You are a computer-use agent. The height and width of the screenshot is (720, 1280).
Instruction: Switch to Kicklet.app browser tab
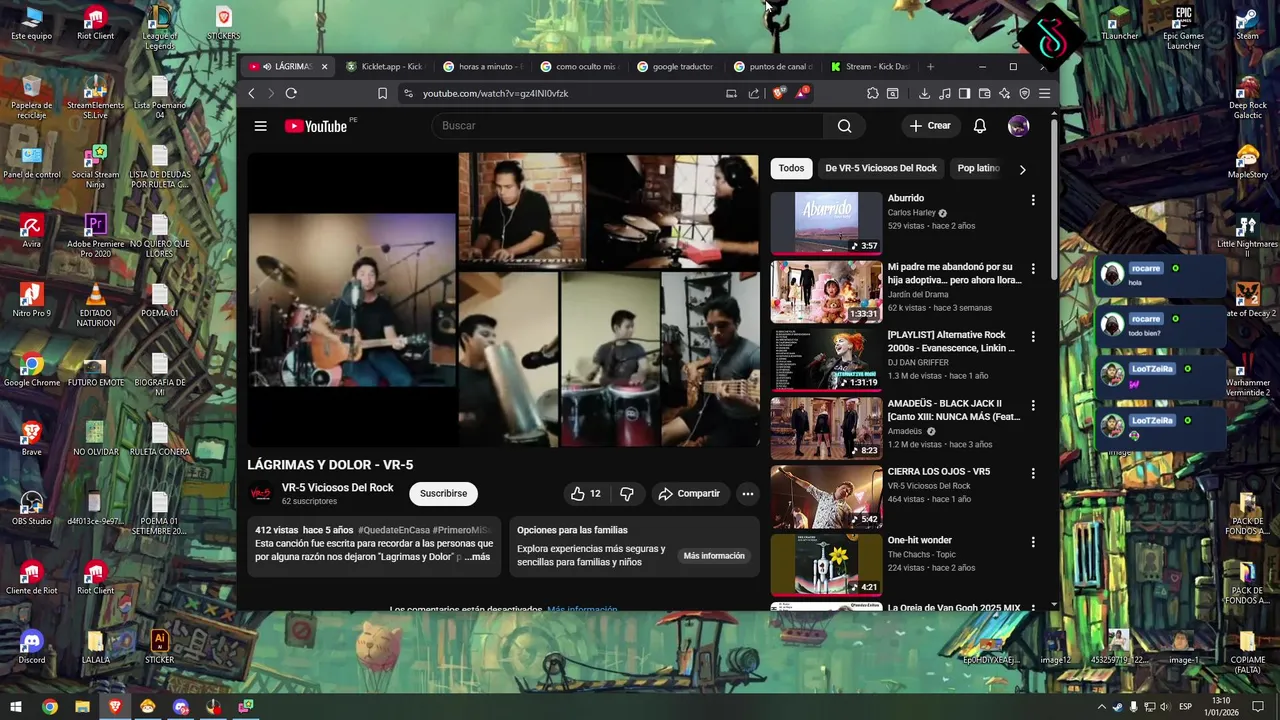point(385,67)
